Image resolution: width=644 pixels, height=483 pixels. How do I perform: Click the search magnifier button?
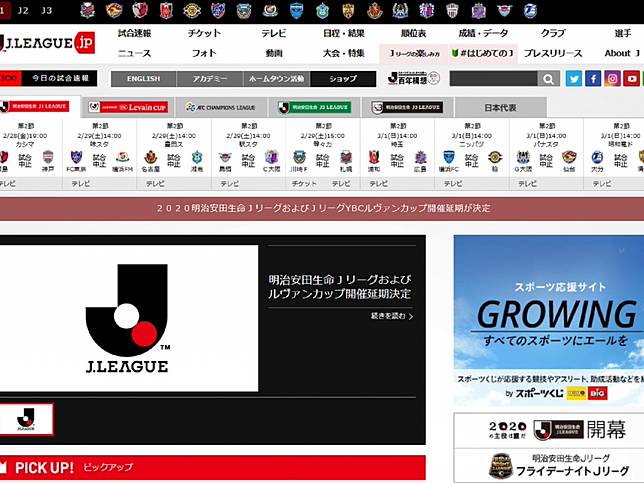(x=548, y=78)
